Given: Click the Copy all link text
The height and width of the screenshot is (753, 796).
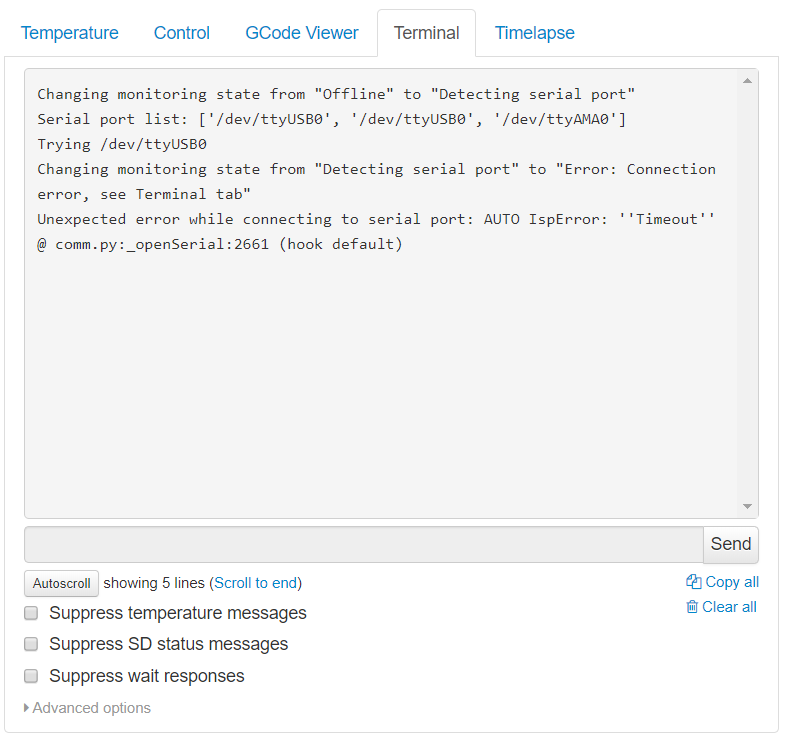Looking at the screenshot, I should [732, 582].
